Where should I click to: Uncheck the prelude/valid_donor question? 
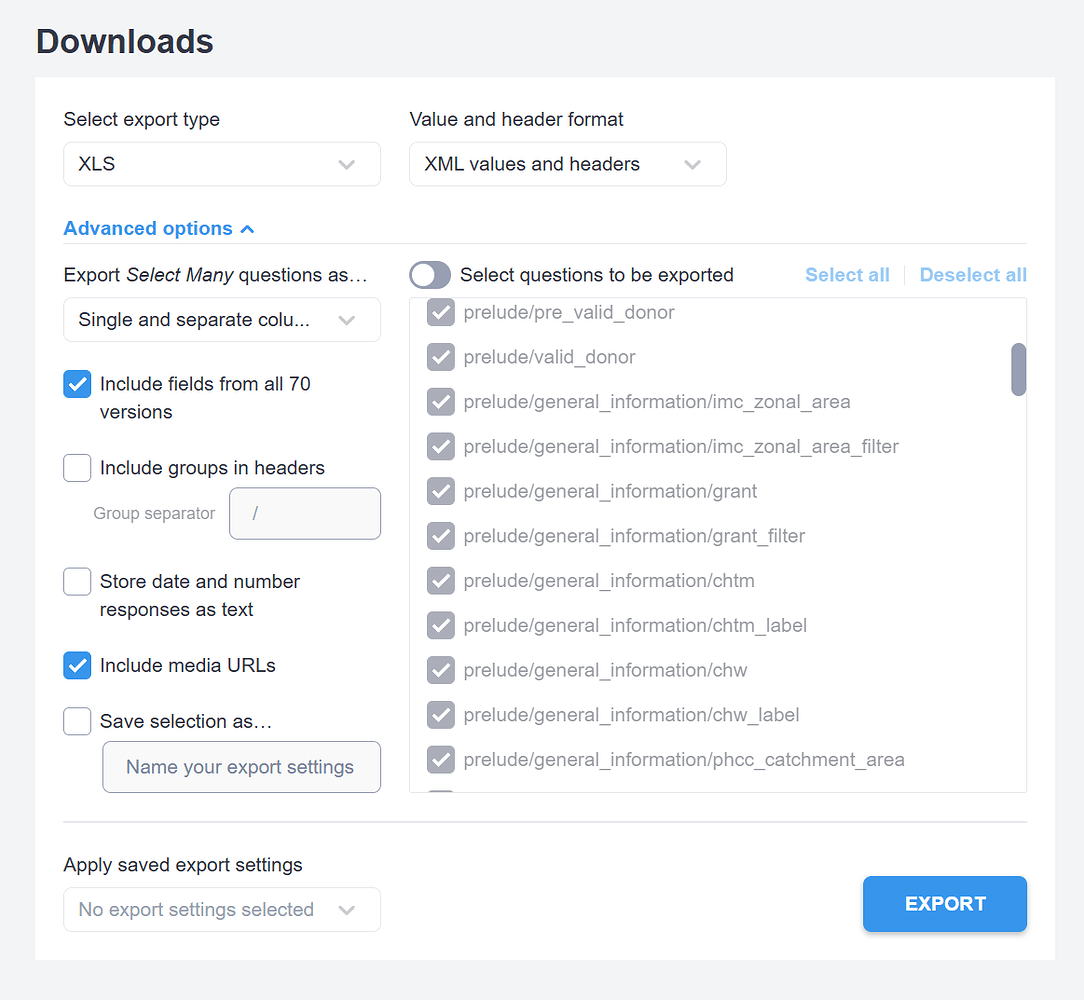[441, 357]
